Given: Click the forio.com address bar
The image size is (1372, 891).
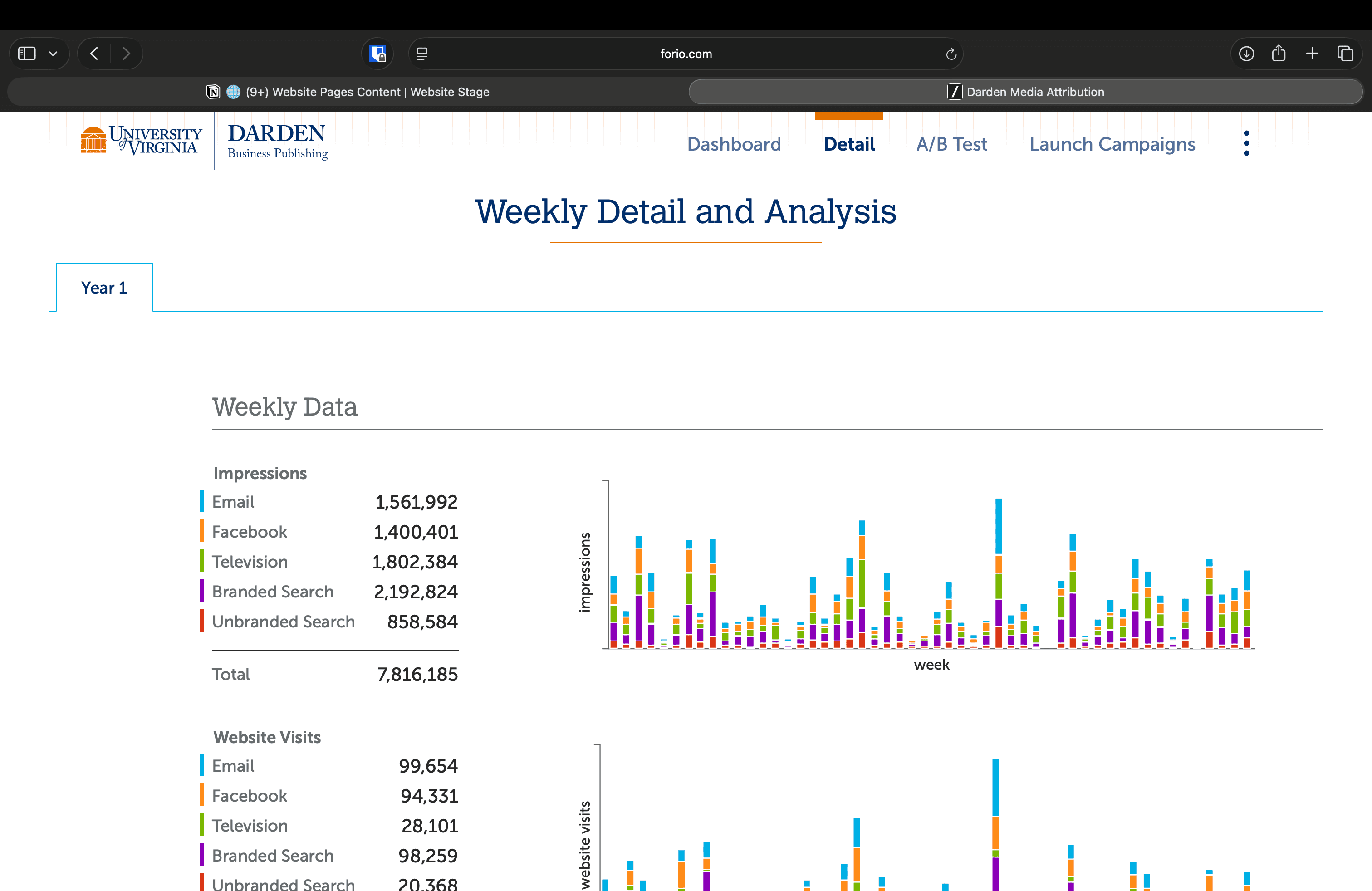Looking at the screenshot, I should pos(686,54).
